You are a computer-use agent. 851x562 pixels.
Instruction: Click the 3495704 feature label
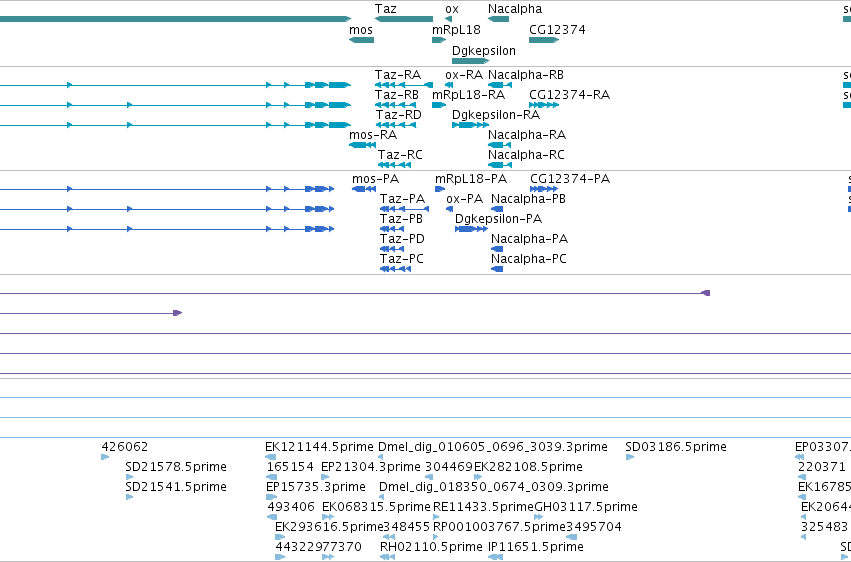(x=594, y=527)
